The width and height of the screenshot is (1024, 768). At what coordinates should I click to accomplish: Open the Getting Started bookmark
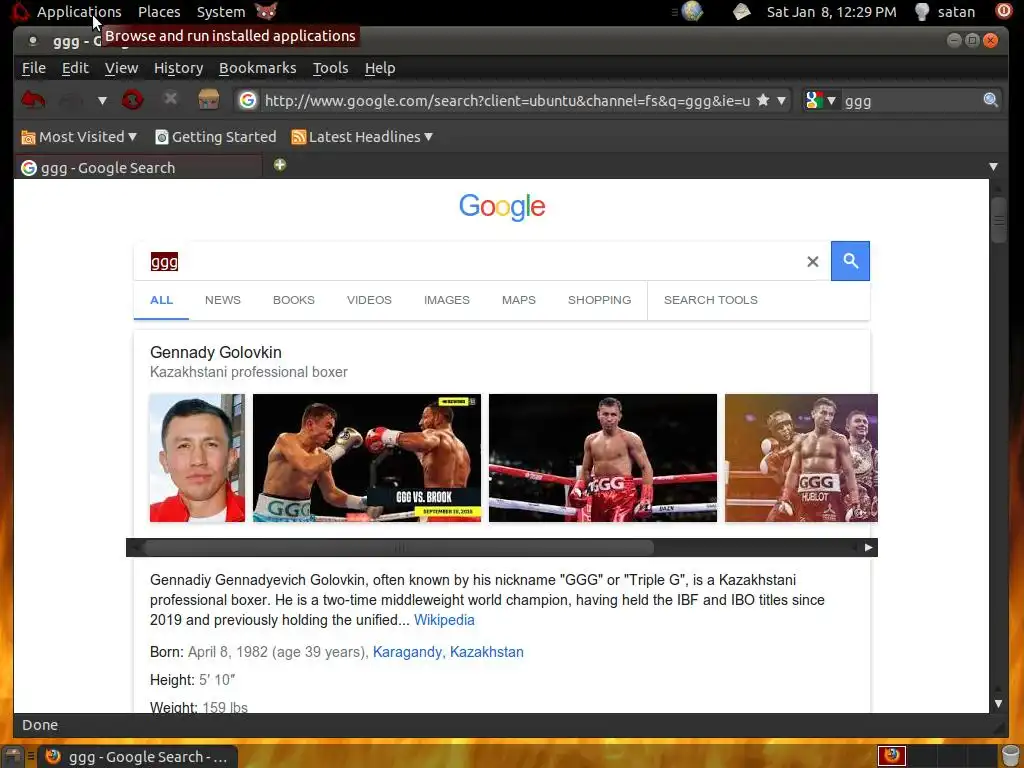pyautogui.click(x=216, y=136)
